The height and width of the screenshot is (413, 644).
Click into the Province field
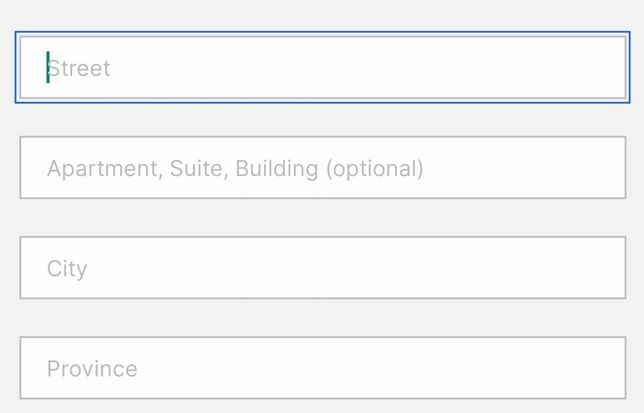tap(322, 368)
